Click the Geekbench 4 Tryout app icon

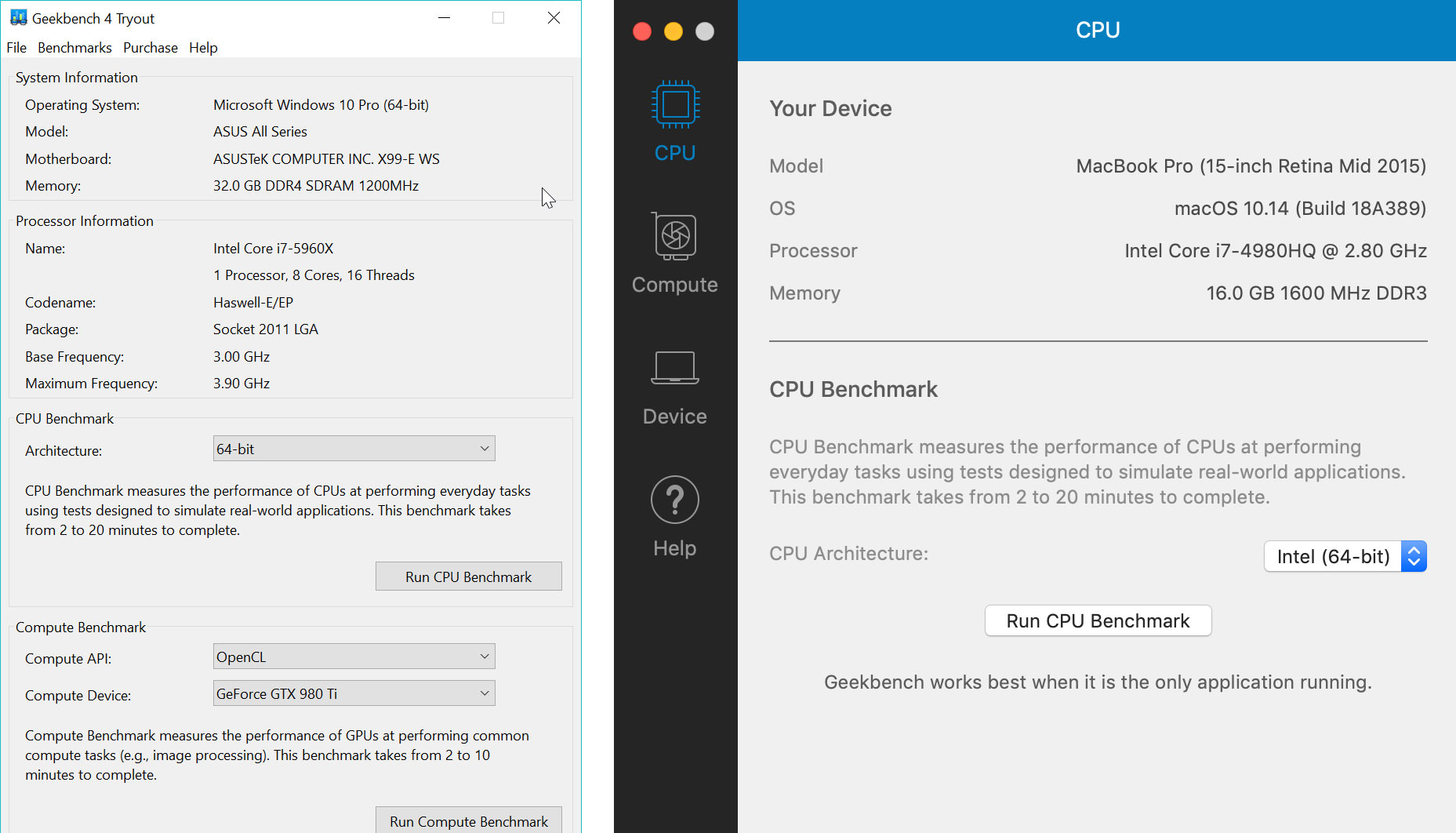[x=18, y=18]
